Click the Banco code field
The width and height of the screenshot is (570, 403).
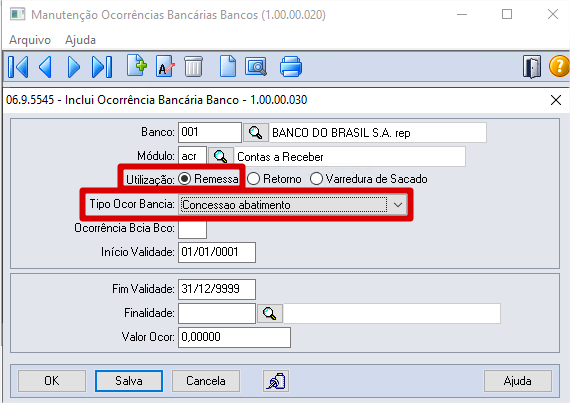(210, 132)
